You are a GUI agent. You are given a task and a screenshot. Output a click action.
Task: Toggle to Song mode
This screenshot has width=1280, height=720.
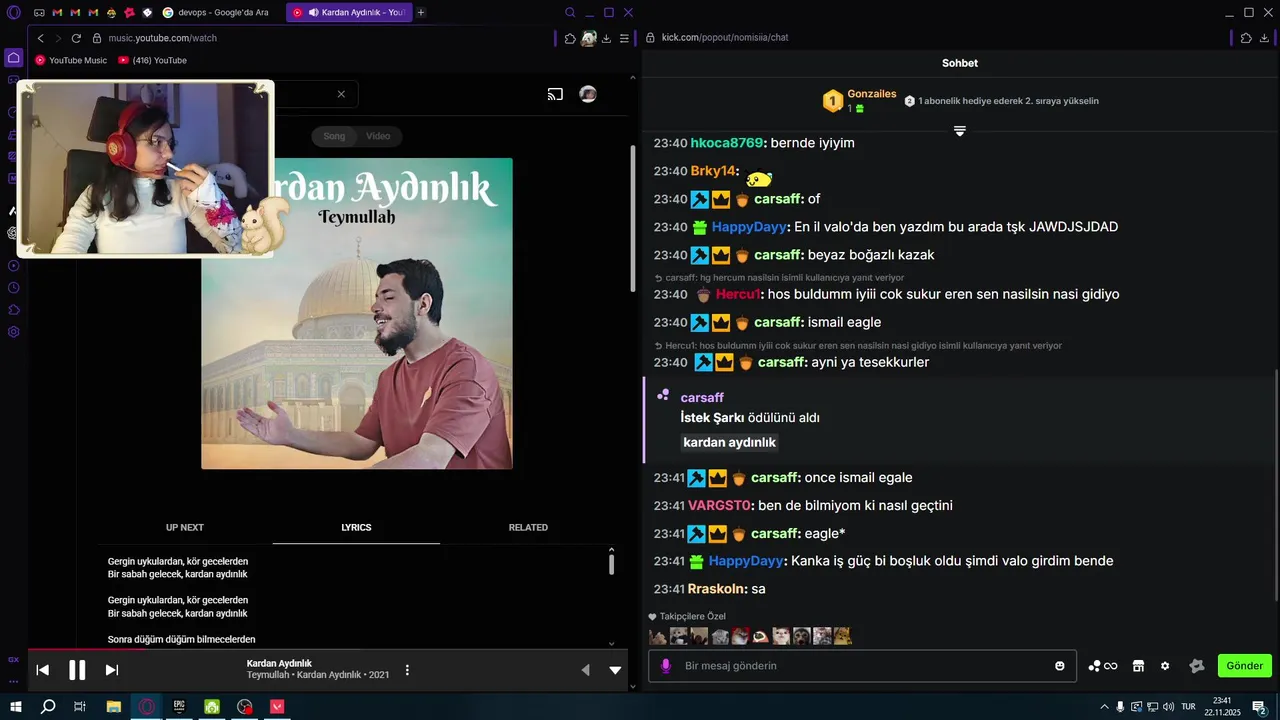pyautogui.click(x=334, y=136)
